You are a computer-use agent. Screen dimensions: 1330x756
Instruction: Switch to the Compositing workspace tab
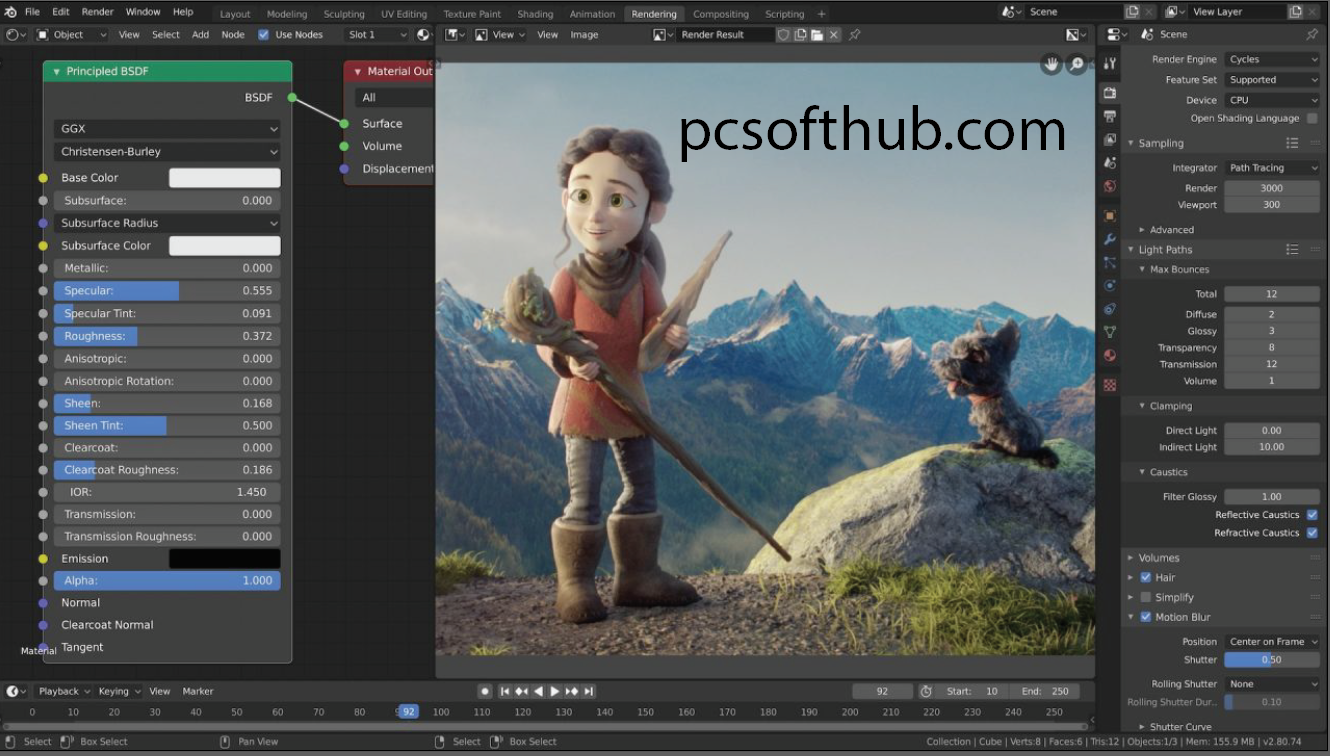(721, 14)
